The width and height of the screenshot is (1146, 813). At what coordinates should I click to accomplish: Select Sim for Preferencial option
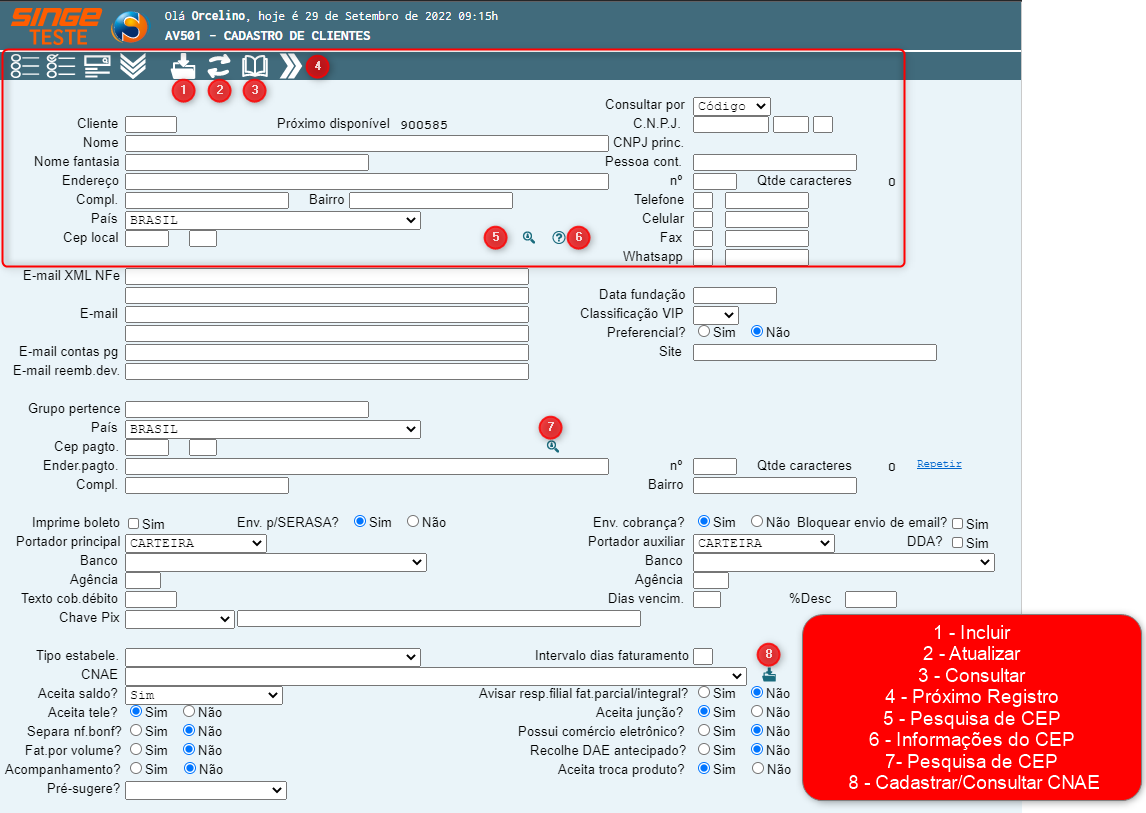pyautogui.click(x=704, y=331)
